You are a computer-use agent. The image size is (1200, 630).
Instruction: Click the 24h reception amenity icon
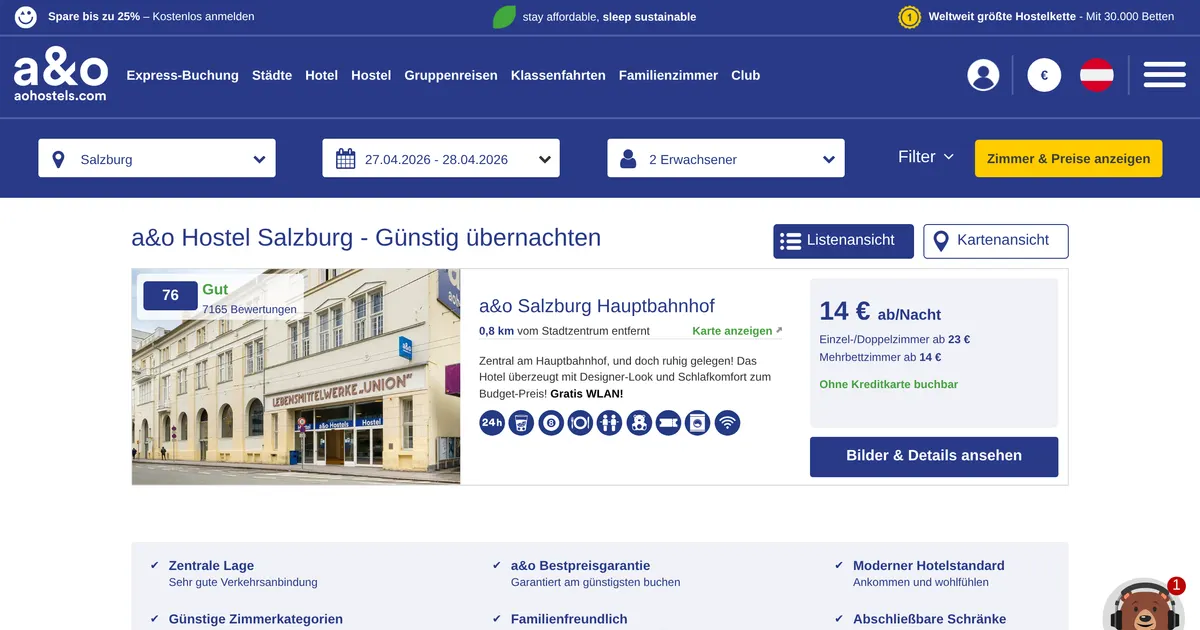point(492,423)
